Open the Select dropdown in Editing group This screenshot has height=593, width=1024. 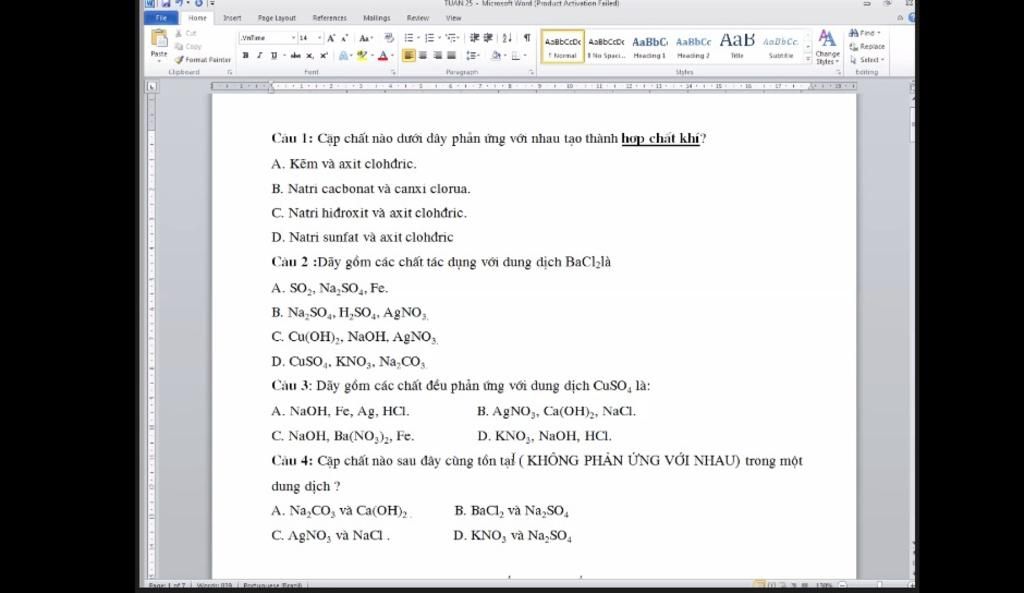pyautogui.click(x=867, y=59)
